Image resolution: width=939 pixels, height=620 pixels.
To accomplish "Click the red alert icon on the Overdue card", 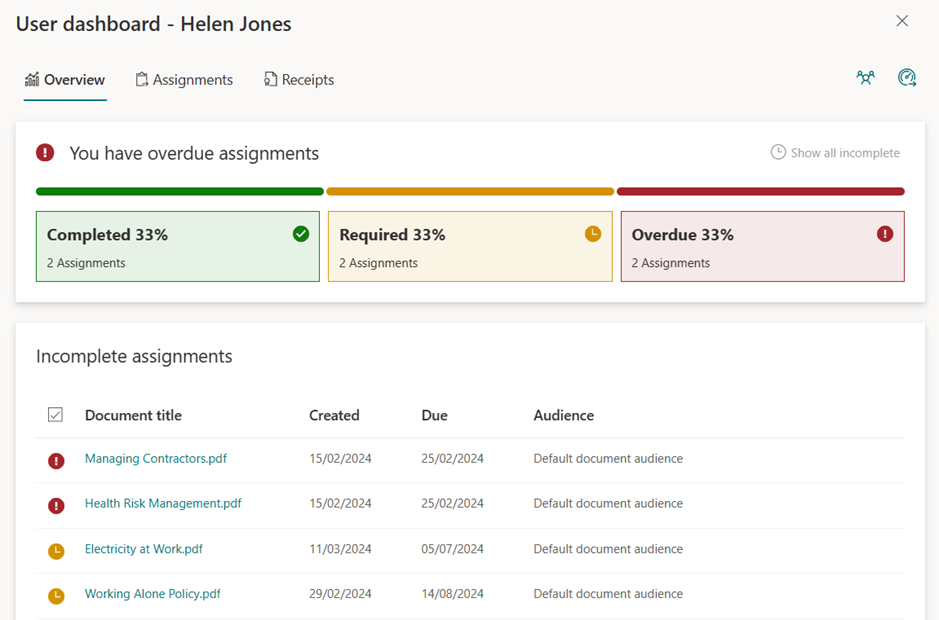I will [x=883, y=231].
